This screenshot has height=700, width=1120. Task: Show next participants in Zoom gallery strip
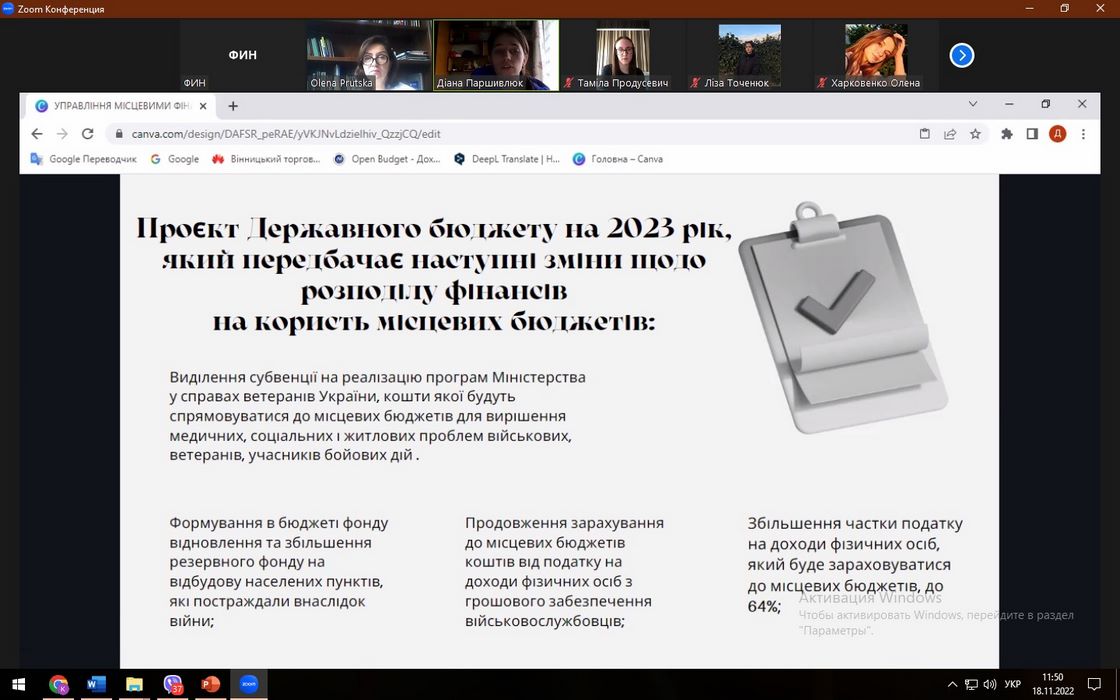click(961, 55)
